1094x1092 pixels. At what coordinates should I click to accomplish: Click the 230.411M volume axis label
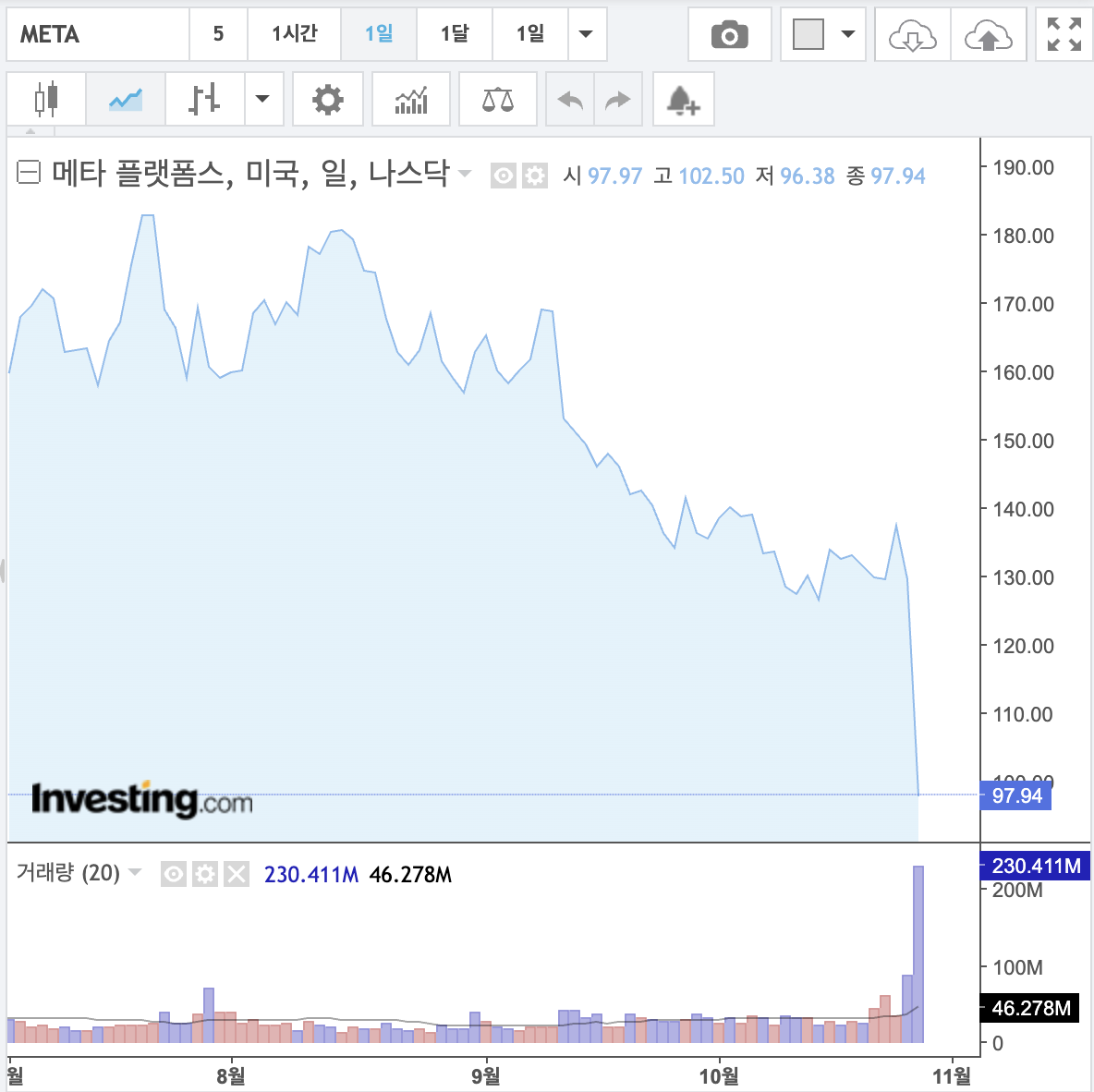click(1036, 866)
